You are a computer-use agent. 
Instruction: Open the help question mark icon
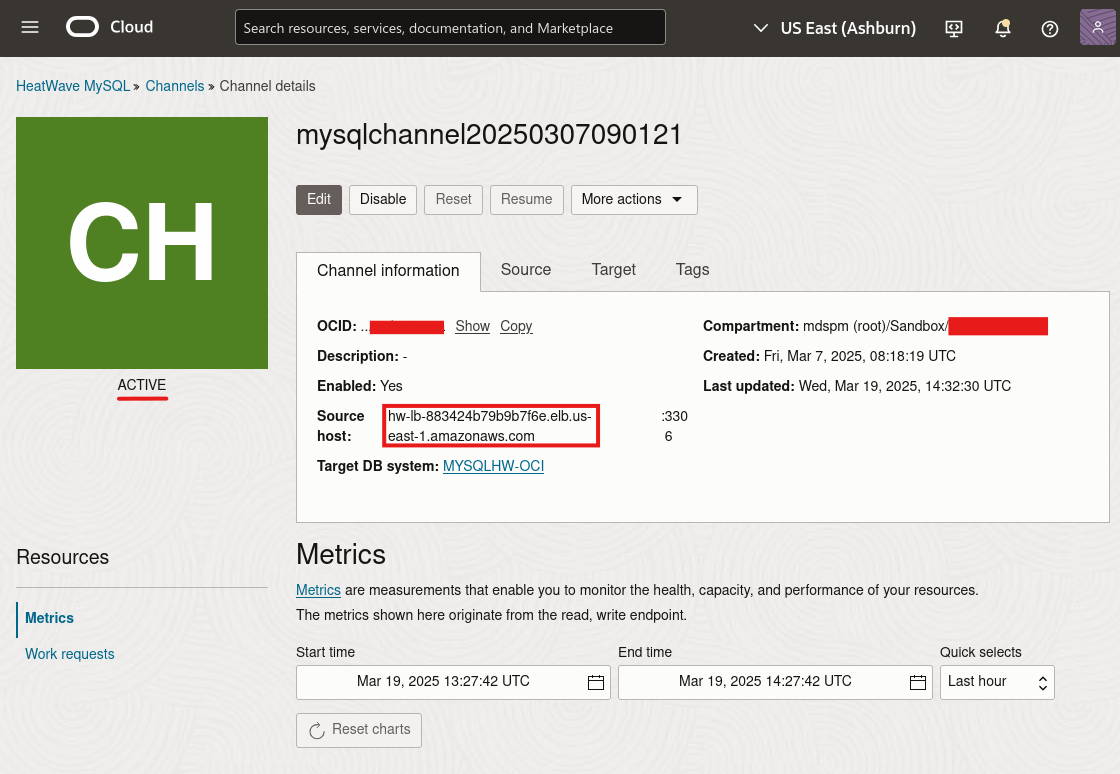(x=1050, y=28)
